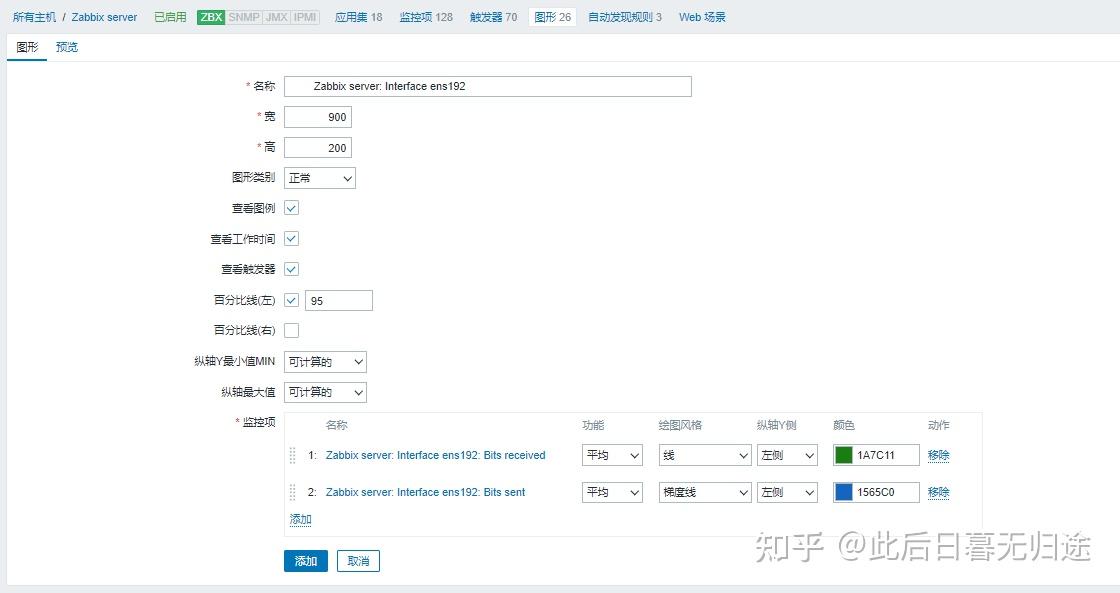
Task: Open the 功能 dropdown for Bits received
Action: (x=611, y=455)
